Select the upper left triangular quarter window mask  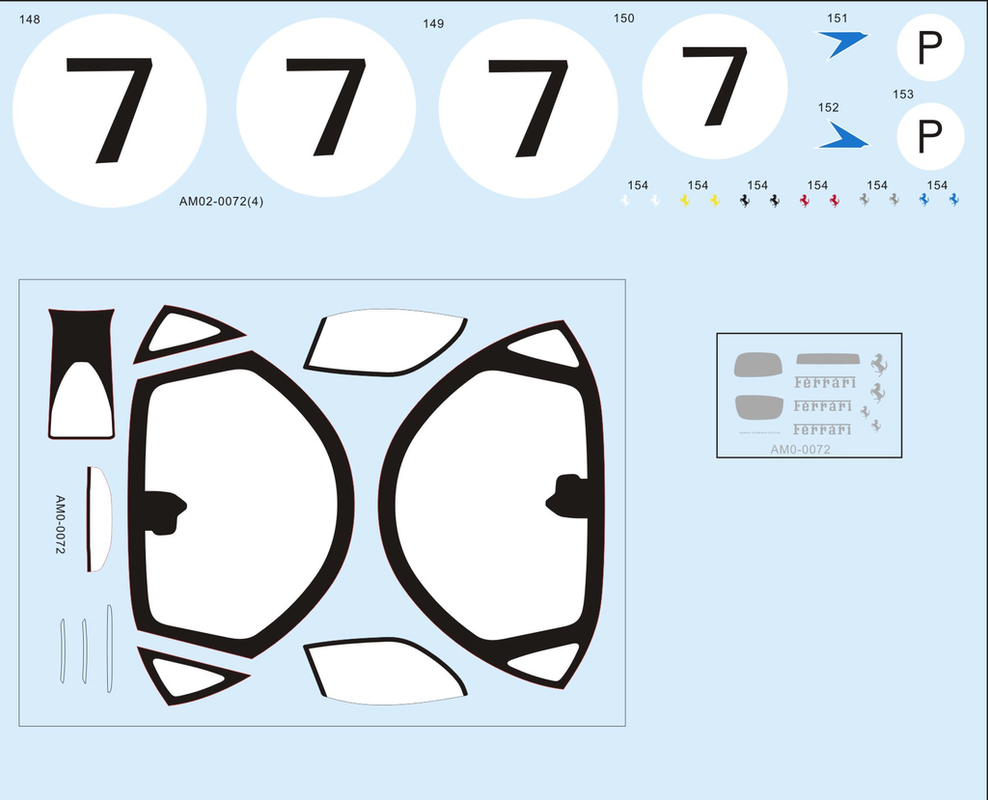[x=188, y=334]
